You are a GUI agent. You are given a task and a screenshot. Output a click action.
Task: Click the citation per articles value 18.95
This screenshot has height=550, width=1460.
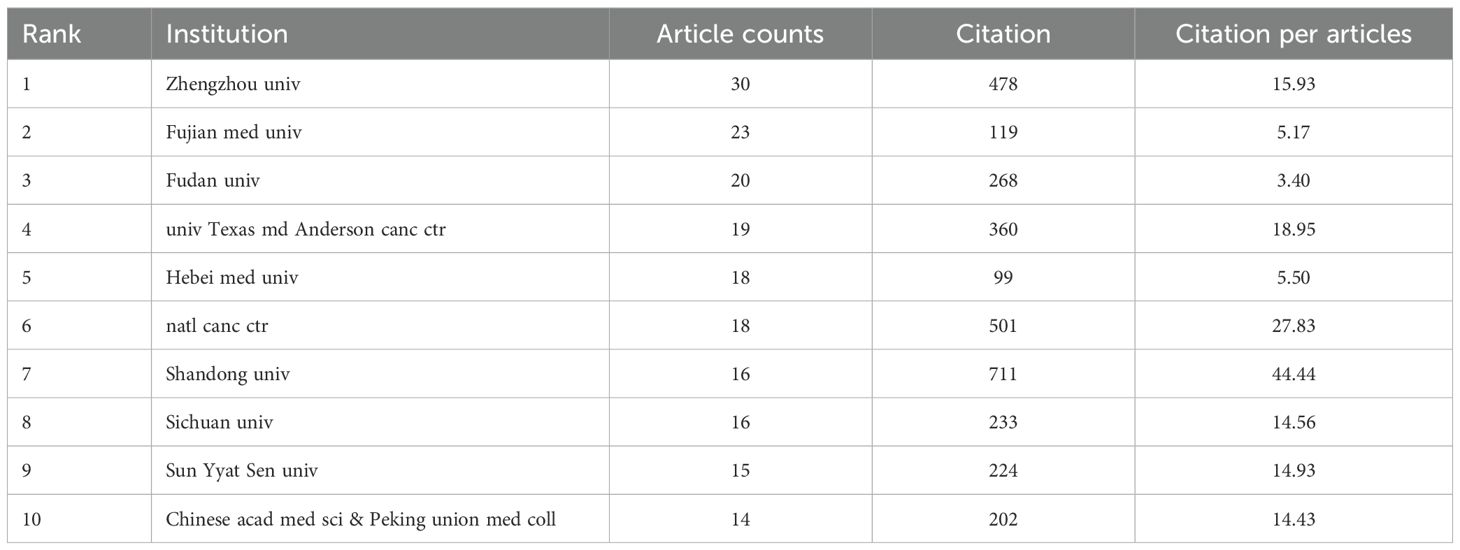pyautogui.click(x=1293, y=230)
